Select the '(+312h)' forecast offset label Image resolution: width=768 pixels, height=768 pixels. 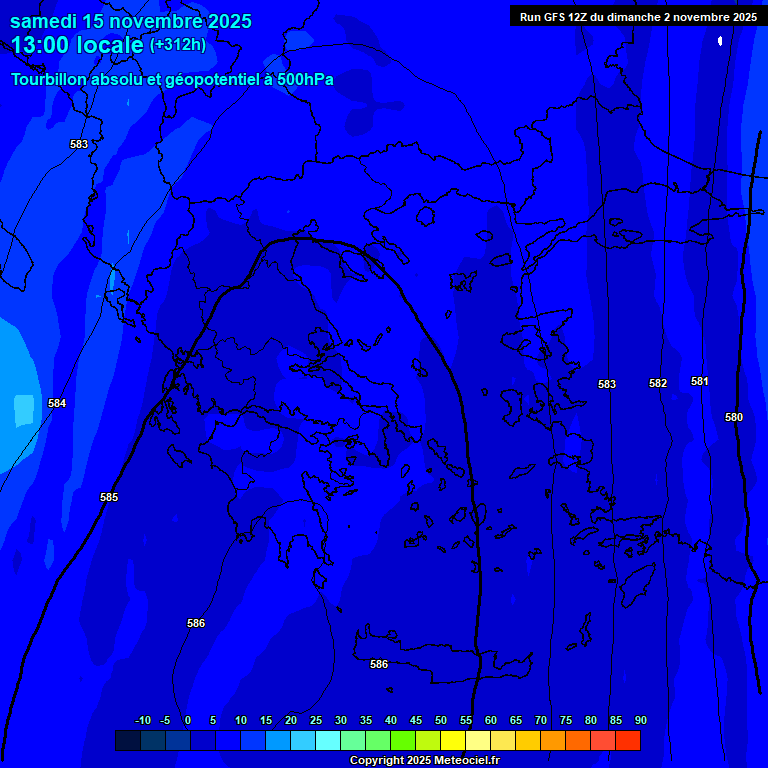click(178, 44)
